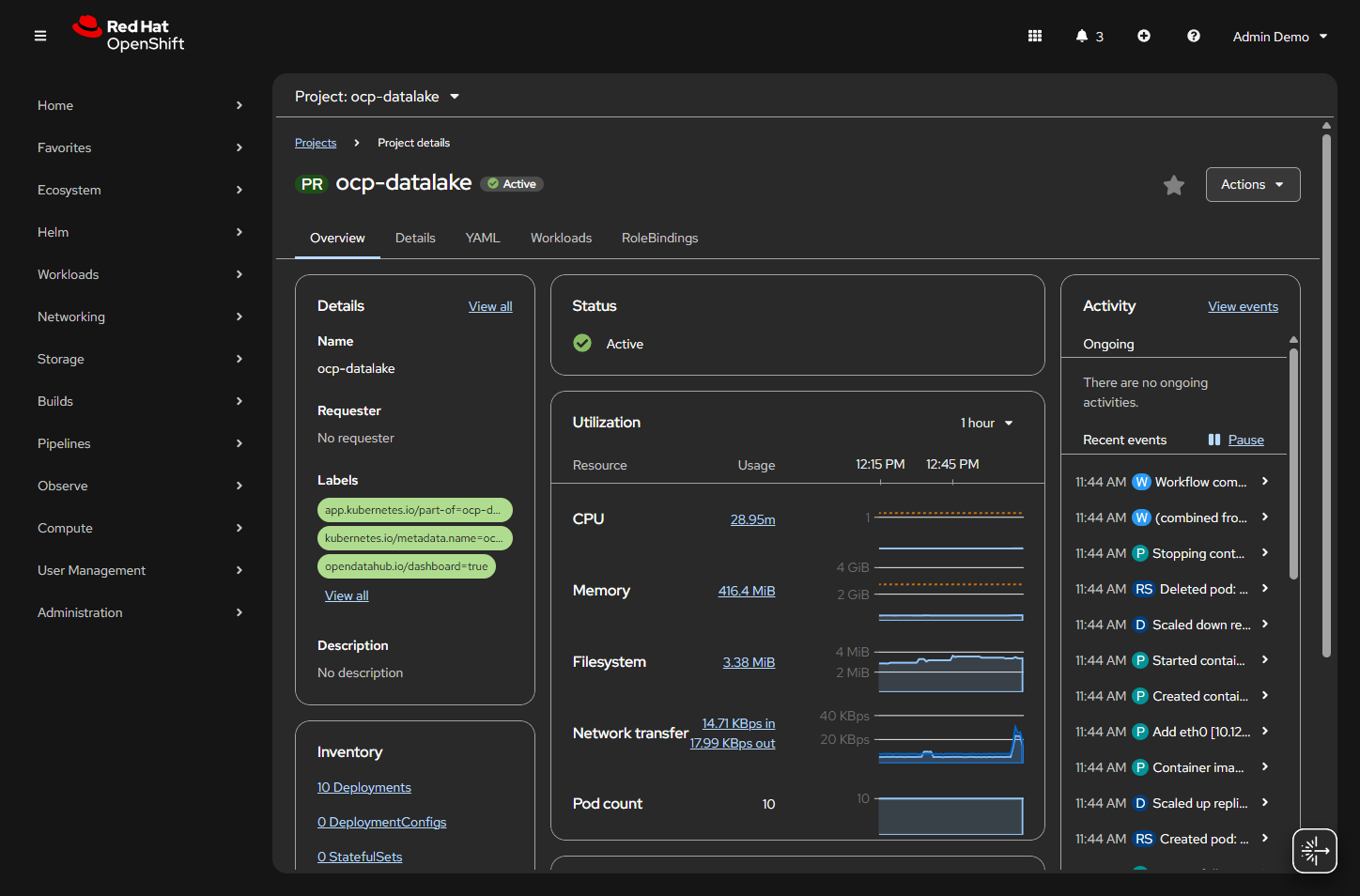Click the Activity panel scrollbar
The width and height of the screenshot is (1360, 896).
pyautogui.click(x=1293, y=463)
